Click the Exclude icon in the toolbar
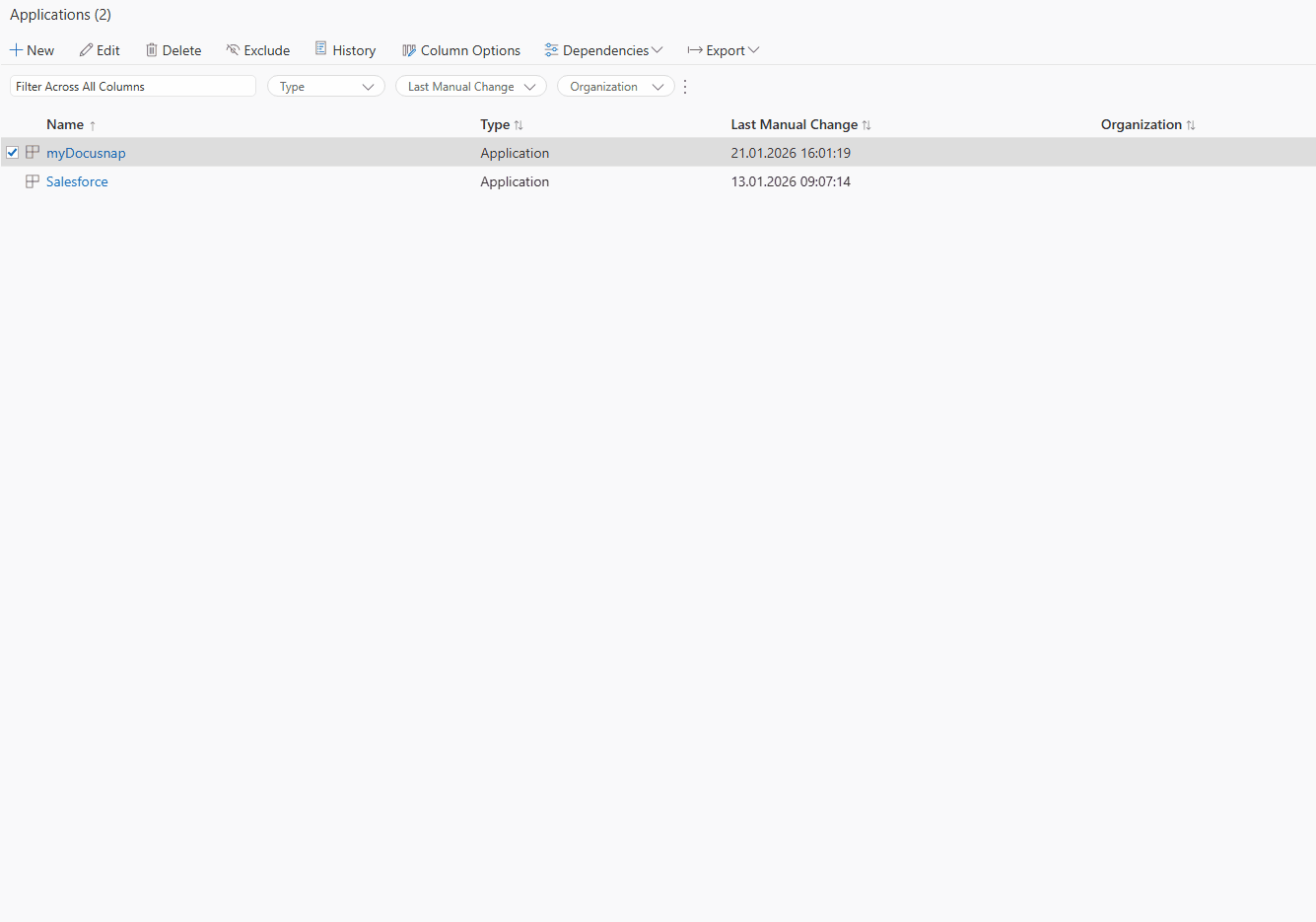This screenshot has height=922, width=1316. coord(232,49)
